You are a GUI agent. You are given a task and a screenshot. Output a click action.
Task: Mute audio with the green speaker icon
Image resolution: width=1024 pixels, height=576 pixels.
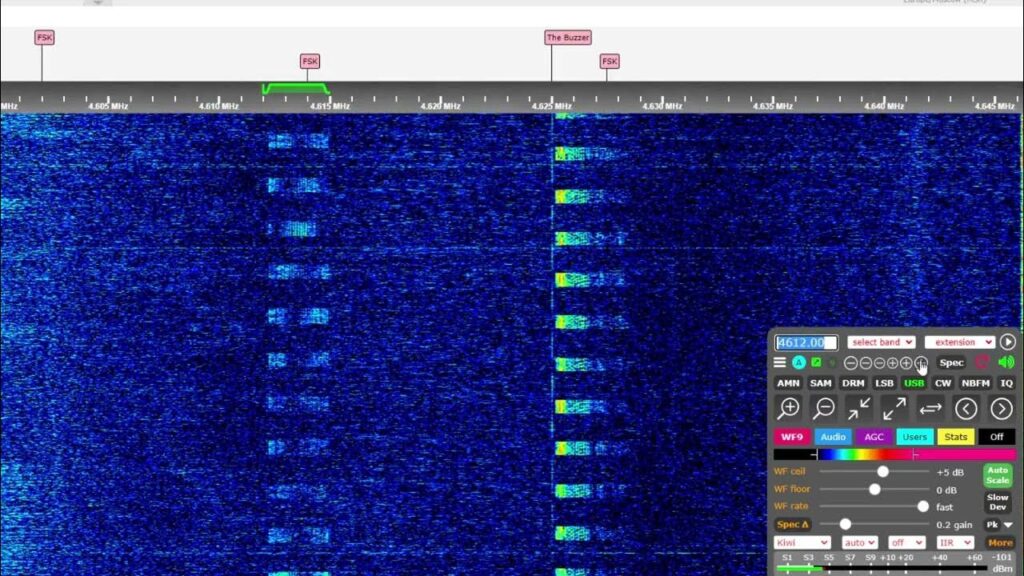tap(1006, 362)
